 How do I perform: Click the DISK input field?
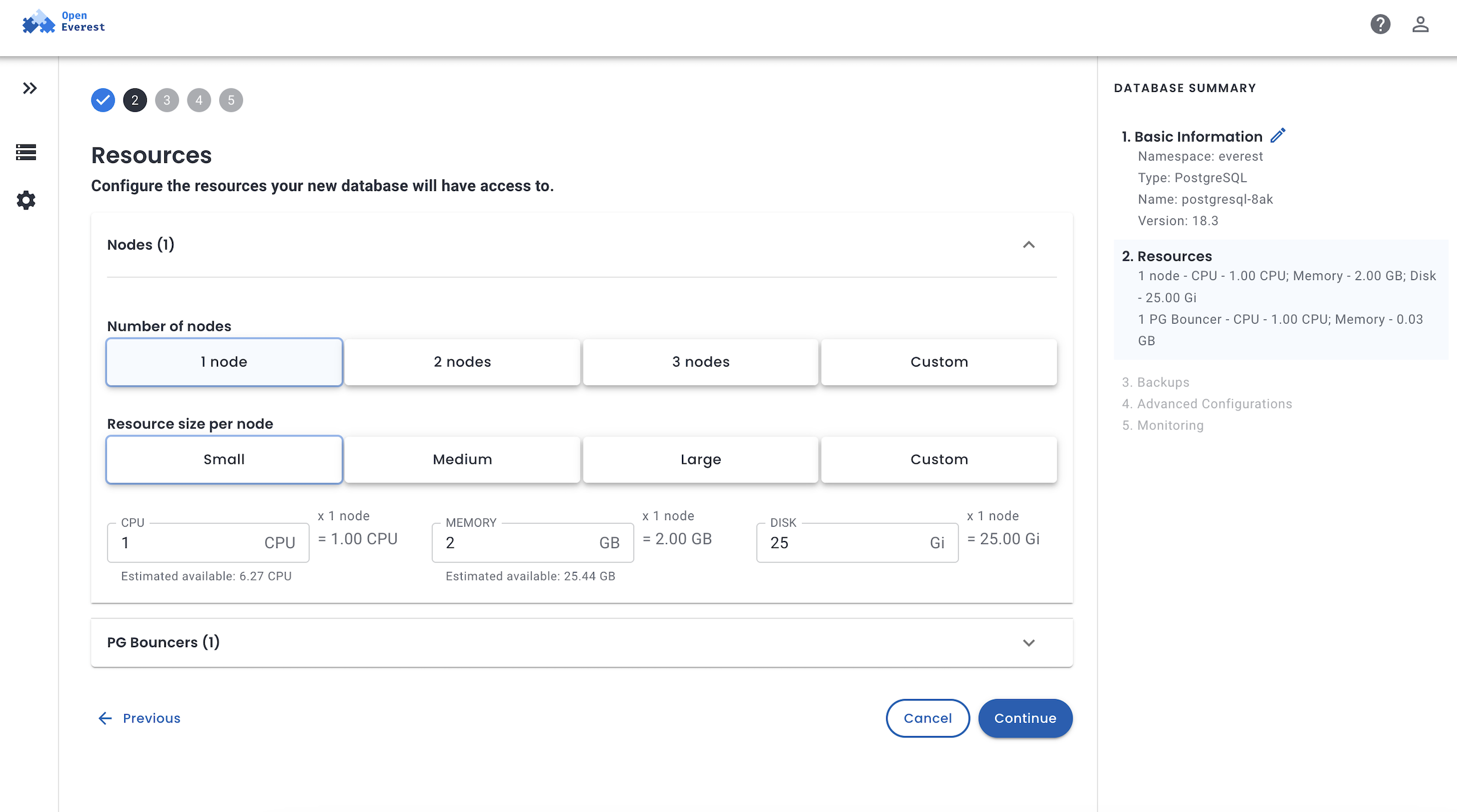pos(857,543)
